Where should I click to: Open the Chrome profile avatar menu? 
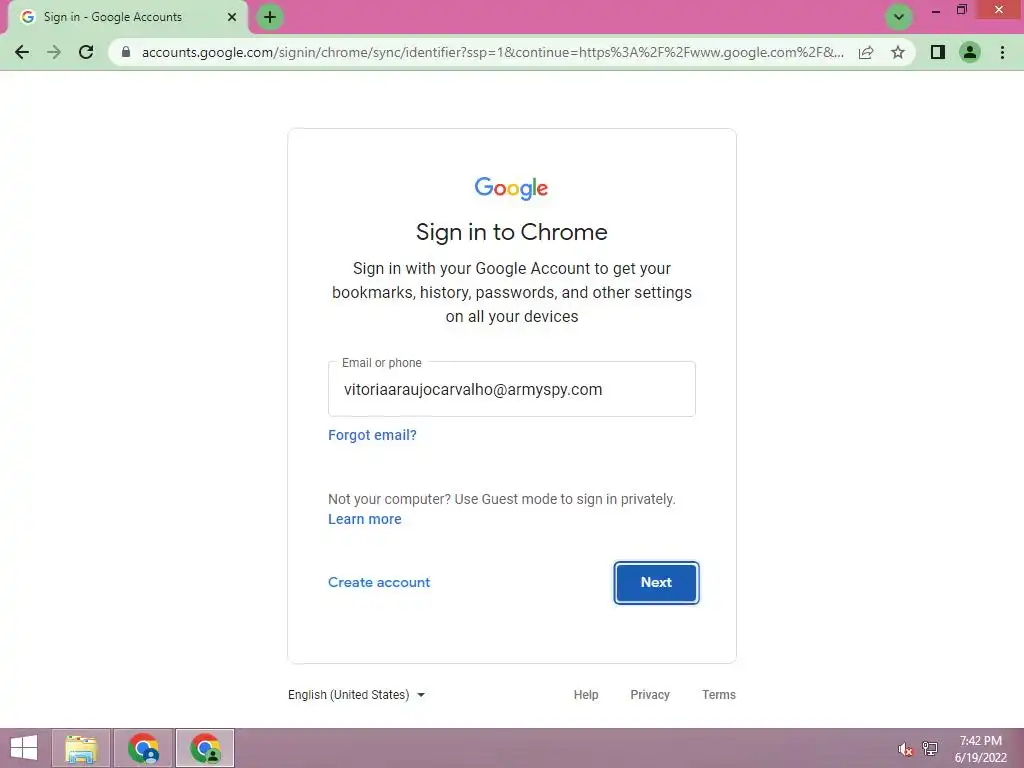(x=970, y=52)
